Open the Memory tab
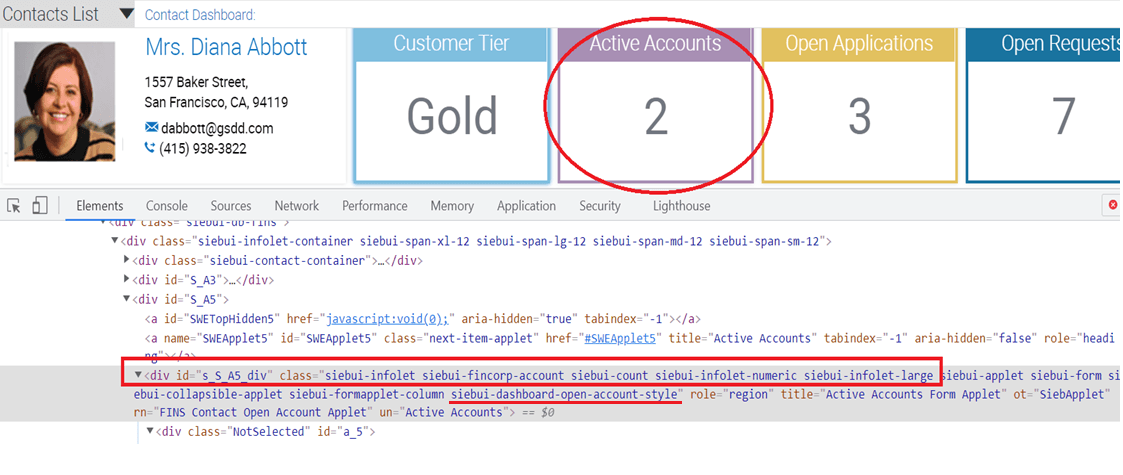The width and height of the screenshot is (1123, 475). (x=452, y=206)
